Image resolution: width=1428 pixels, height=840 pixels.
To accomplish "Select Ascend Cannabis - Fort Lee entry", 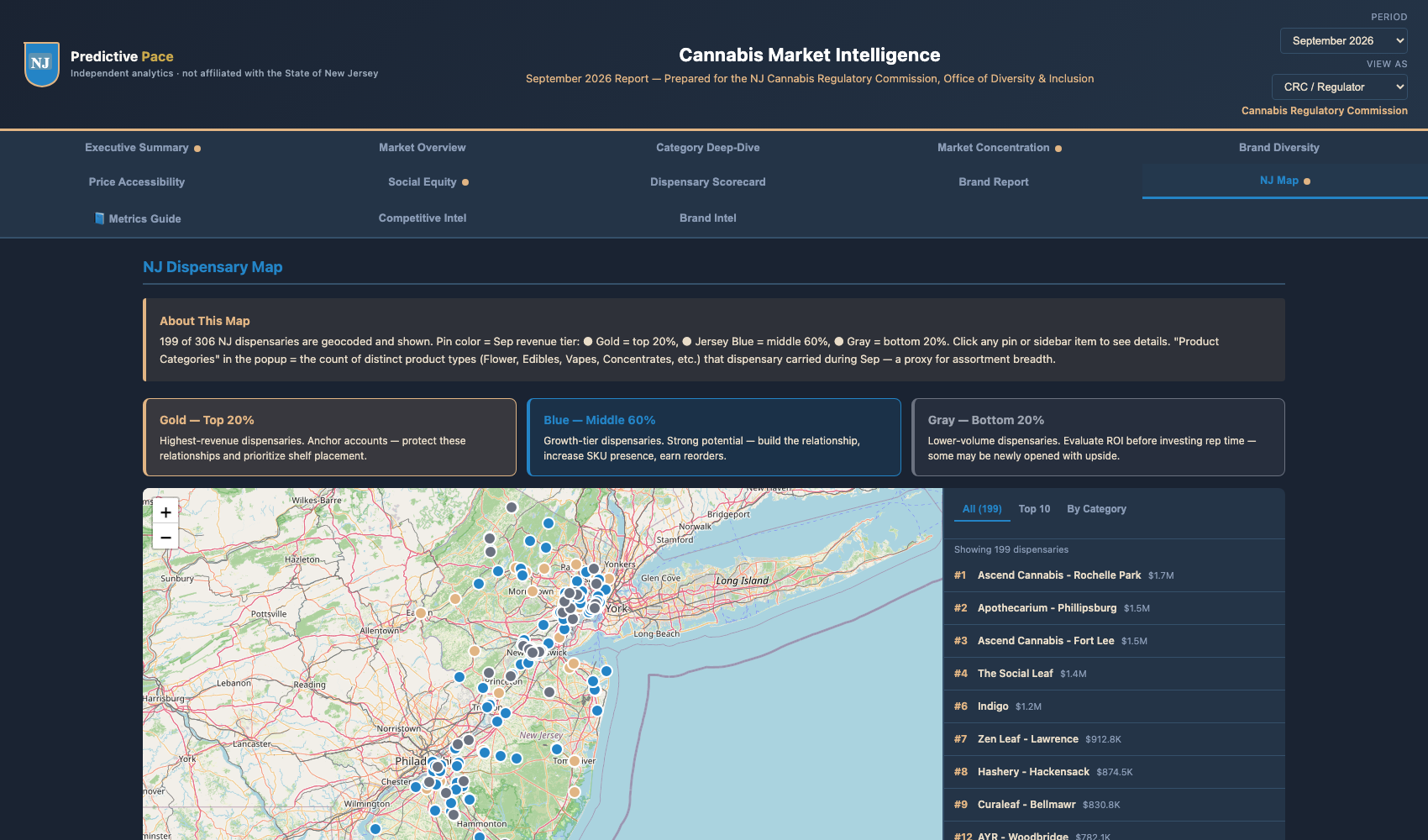I will click(x=1115, y=641).
